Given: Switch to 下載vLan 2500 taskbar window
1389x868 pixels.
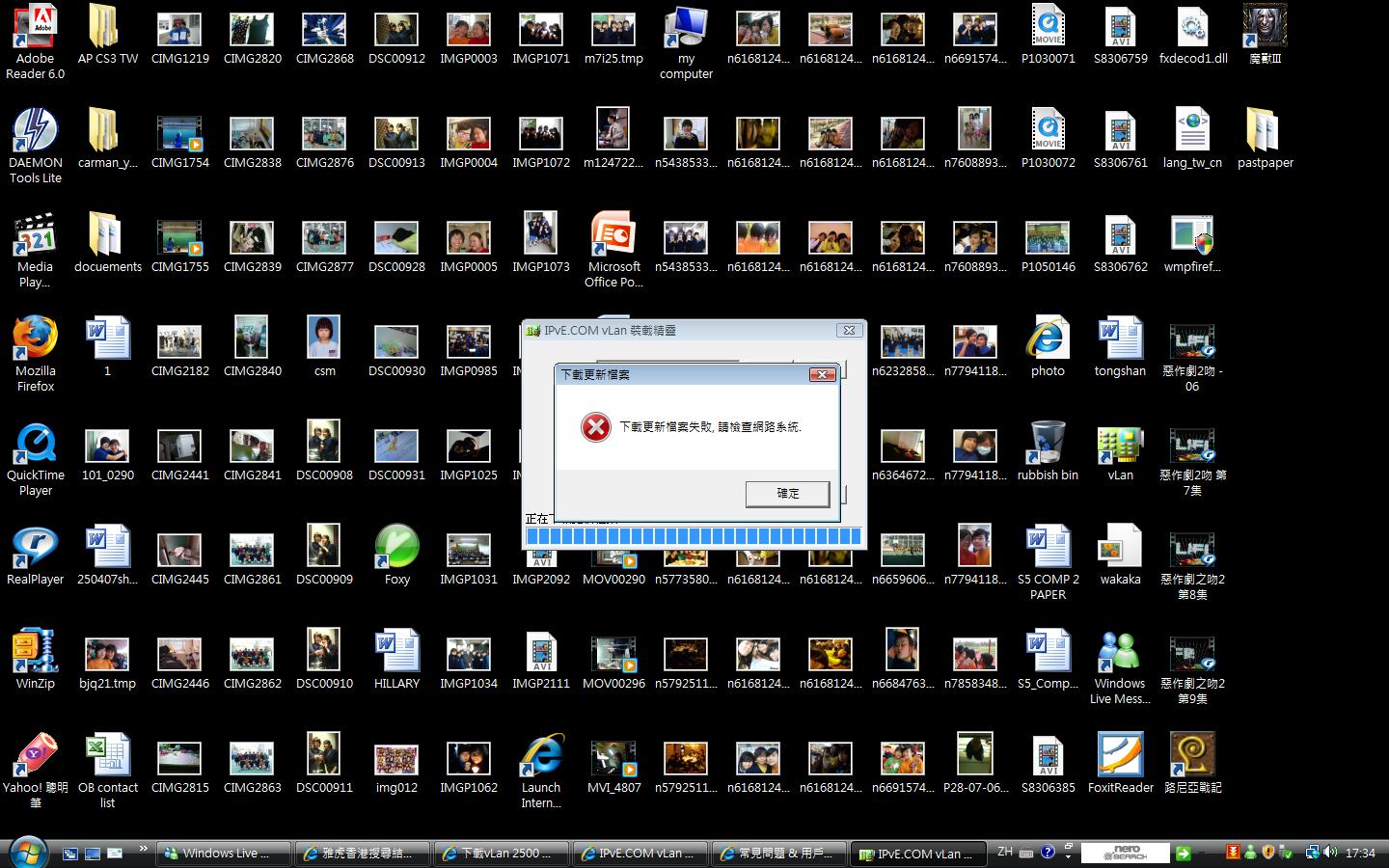Looking at the screenshot, I should coord(502,854).
